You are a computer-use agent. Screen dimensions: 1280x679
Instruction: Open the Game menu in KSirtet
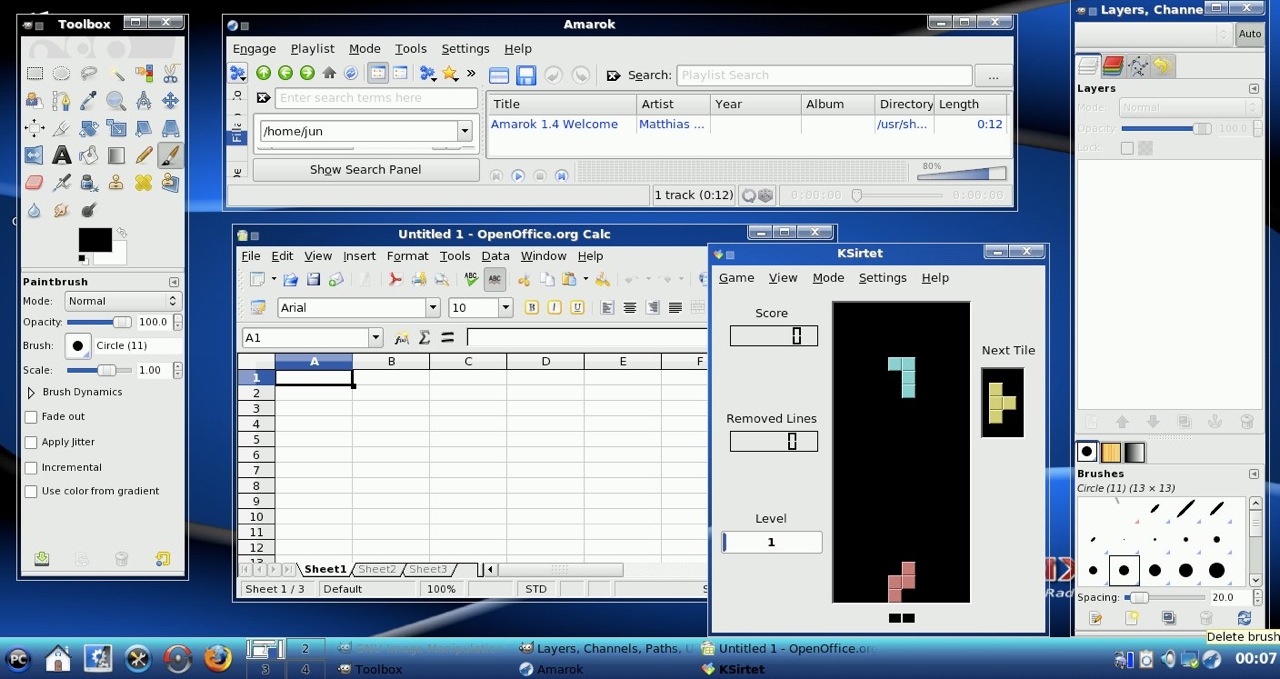pos(736,278)
